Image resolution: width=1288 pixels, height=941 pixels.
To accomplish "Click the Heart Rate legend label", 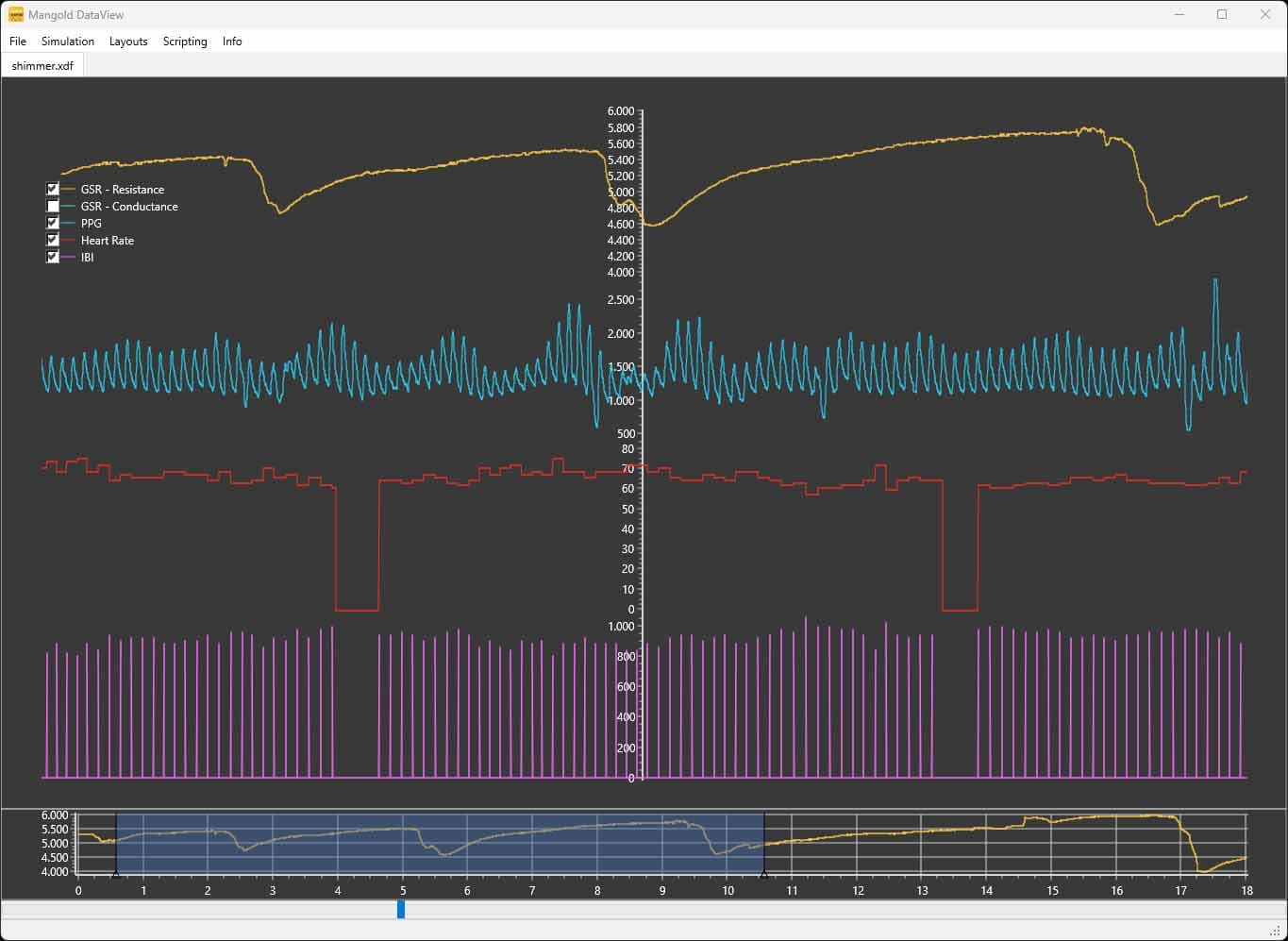I will (108, 241).
